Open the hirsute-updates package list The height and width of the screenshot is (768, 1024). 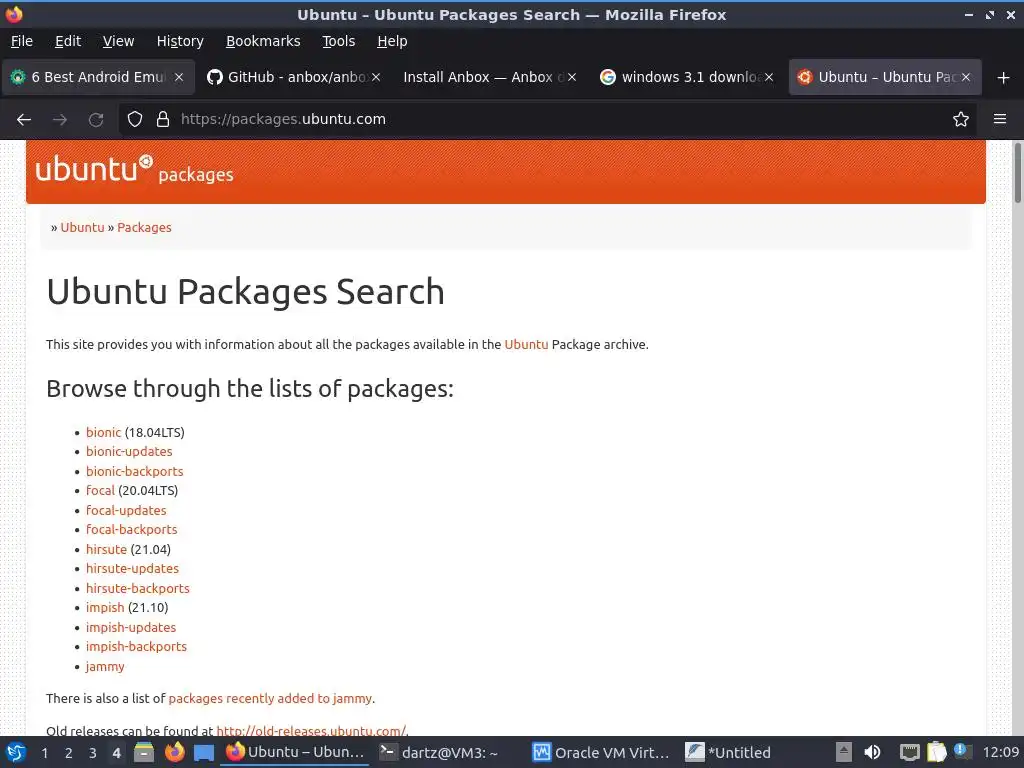[x=132, y=569]
